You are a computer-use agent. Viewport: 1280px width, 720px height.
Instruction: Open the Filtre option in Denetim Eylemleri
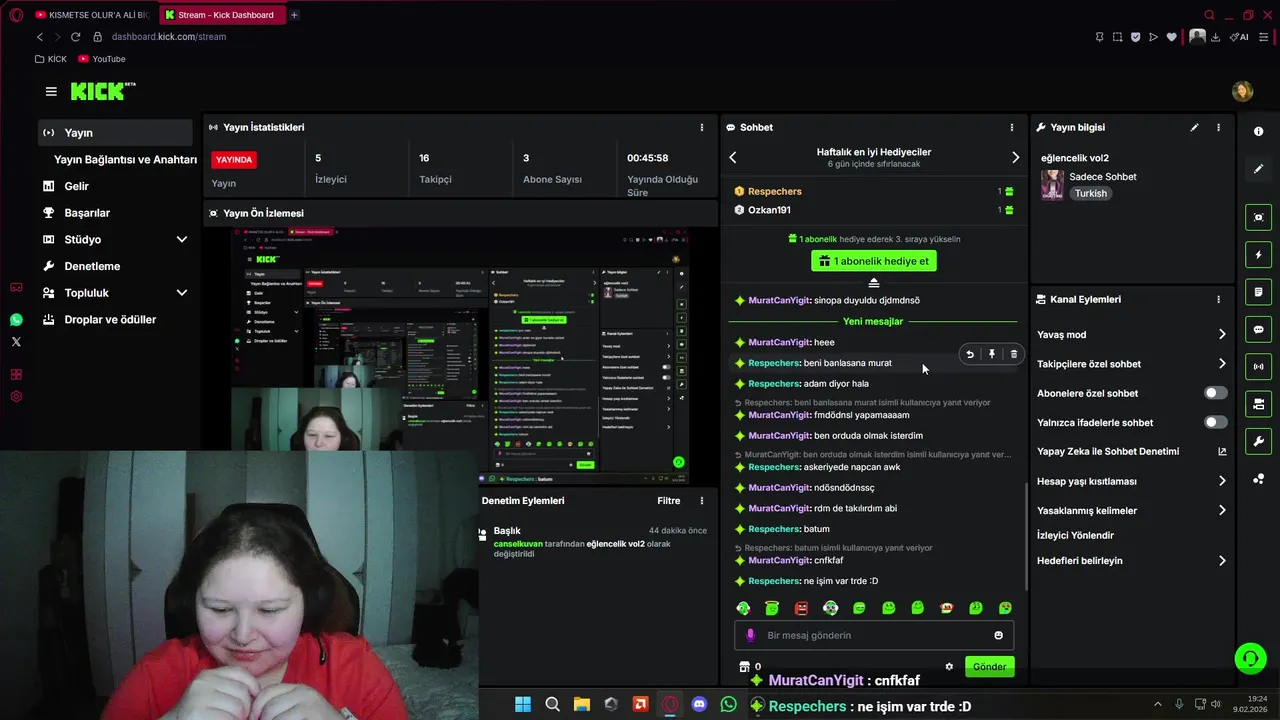(668, 501)
